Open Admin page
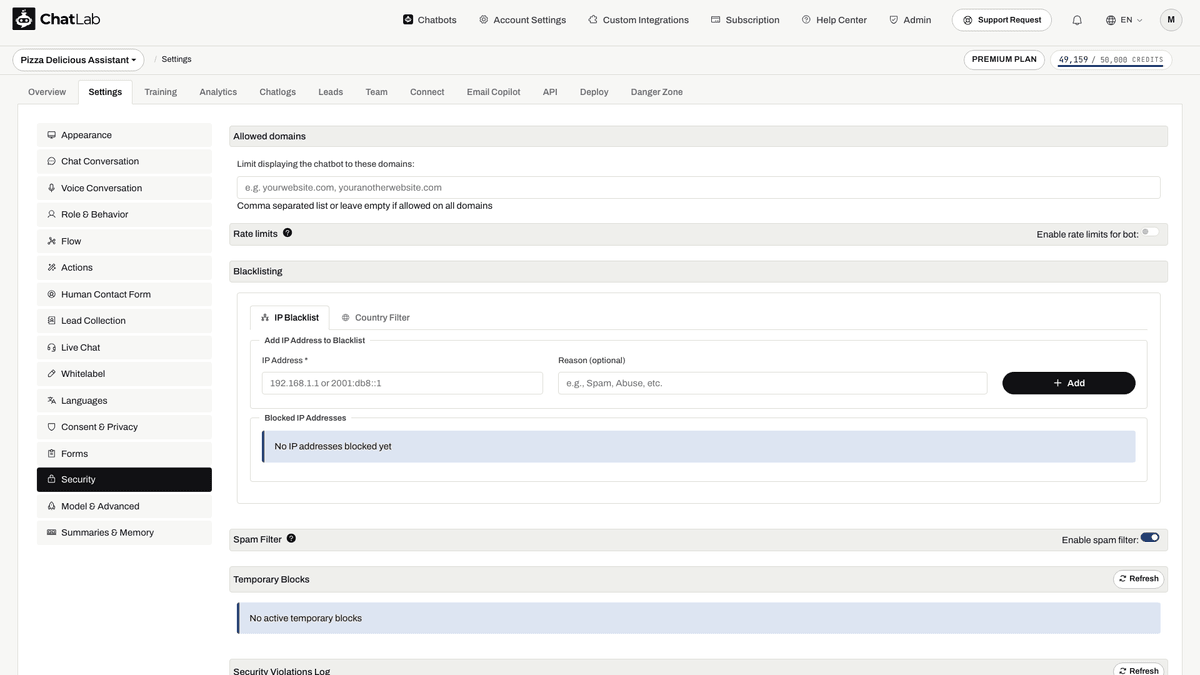Image resolution: width=1200 pixels, height=675 pixels. coord(910,20)
